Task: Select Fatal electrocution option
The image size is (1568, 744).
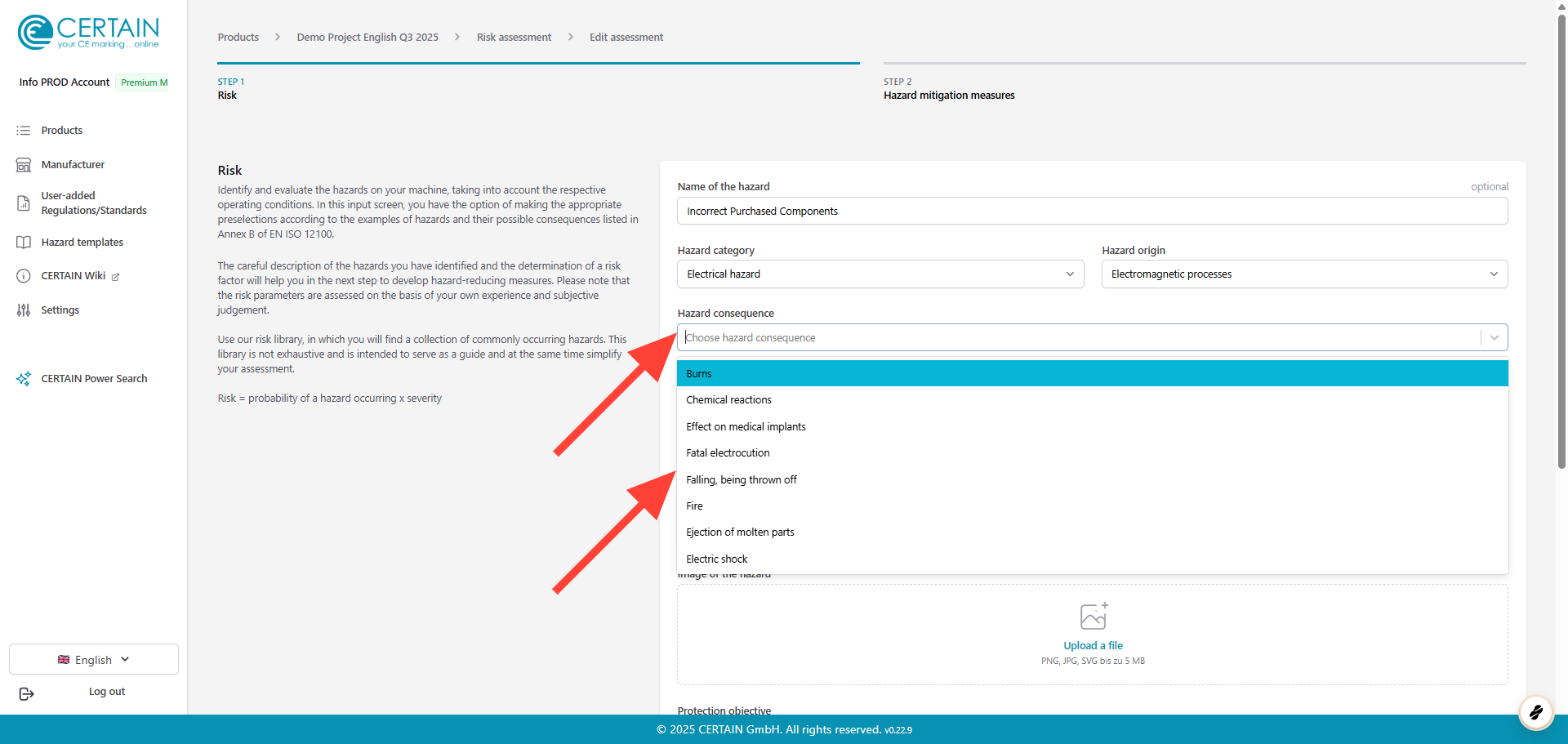Action: [x=1093, y=453]
